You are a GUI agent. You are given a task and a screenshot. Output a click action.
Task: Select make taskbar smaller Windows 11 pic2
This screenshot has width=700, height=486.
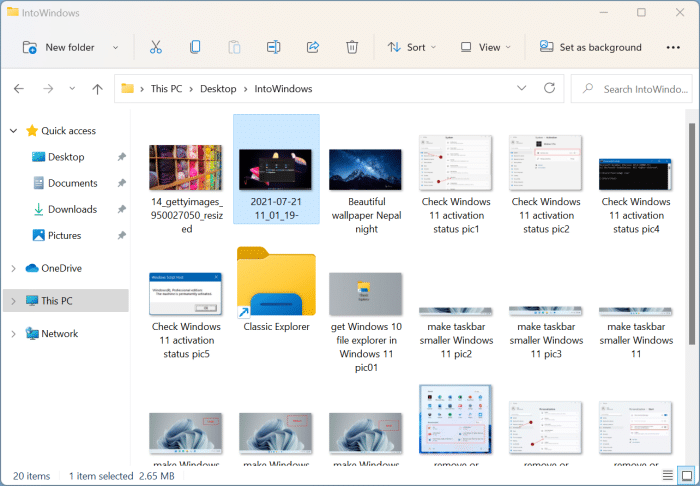coord(456,311)
